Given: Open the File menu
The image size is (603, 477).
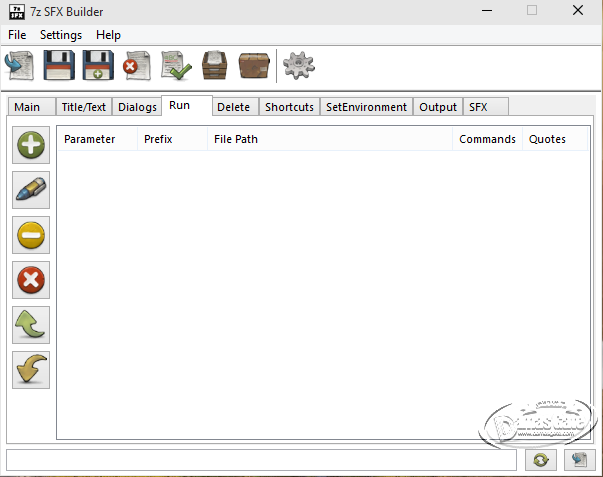Looking at the screenshot, I should (x=17, y=35).
